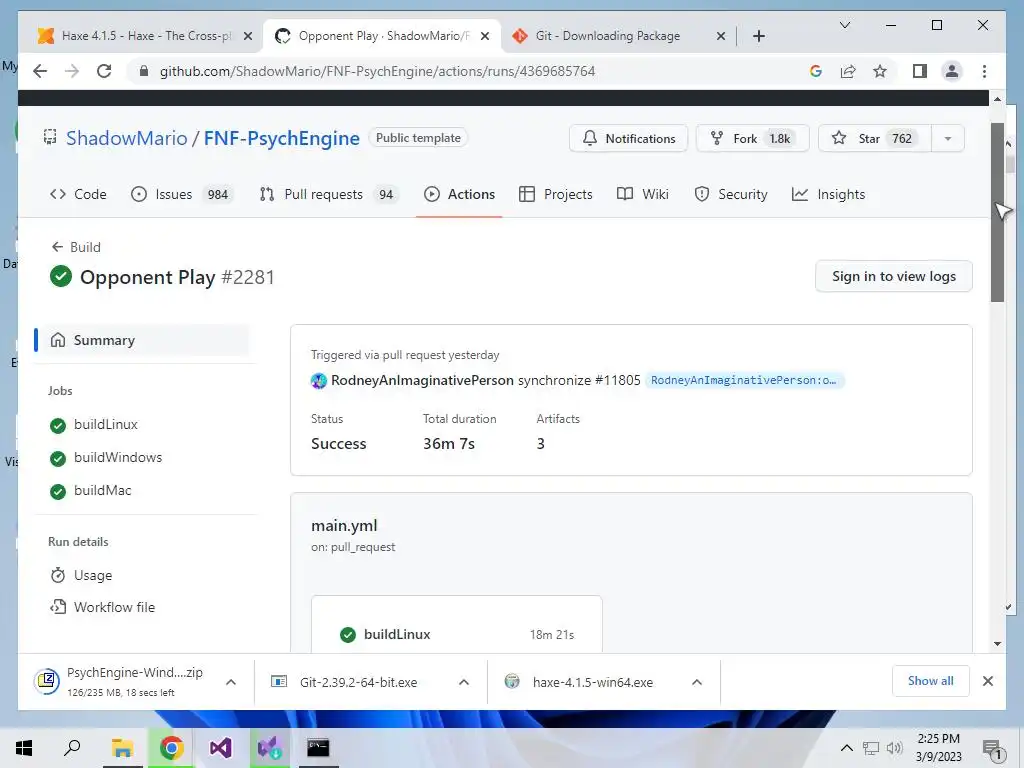This screenshot has height=768, width=1024.
Task: Click Show all downloads
Action: (x=930, y=681)
